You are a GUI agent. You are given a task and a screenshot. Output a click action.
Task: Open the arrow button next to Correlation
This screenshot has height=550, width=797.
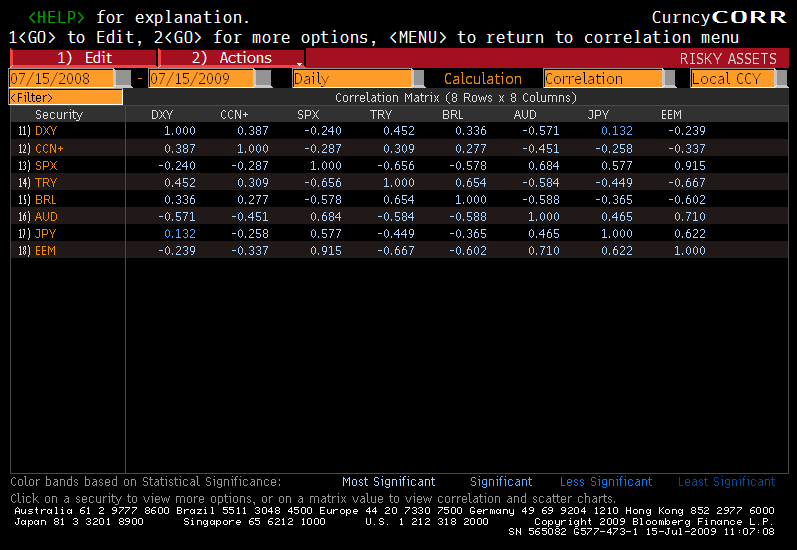670,79
